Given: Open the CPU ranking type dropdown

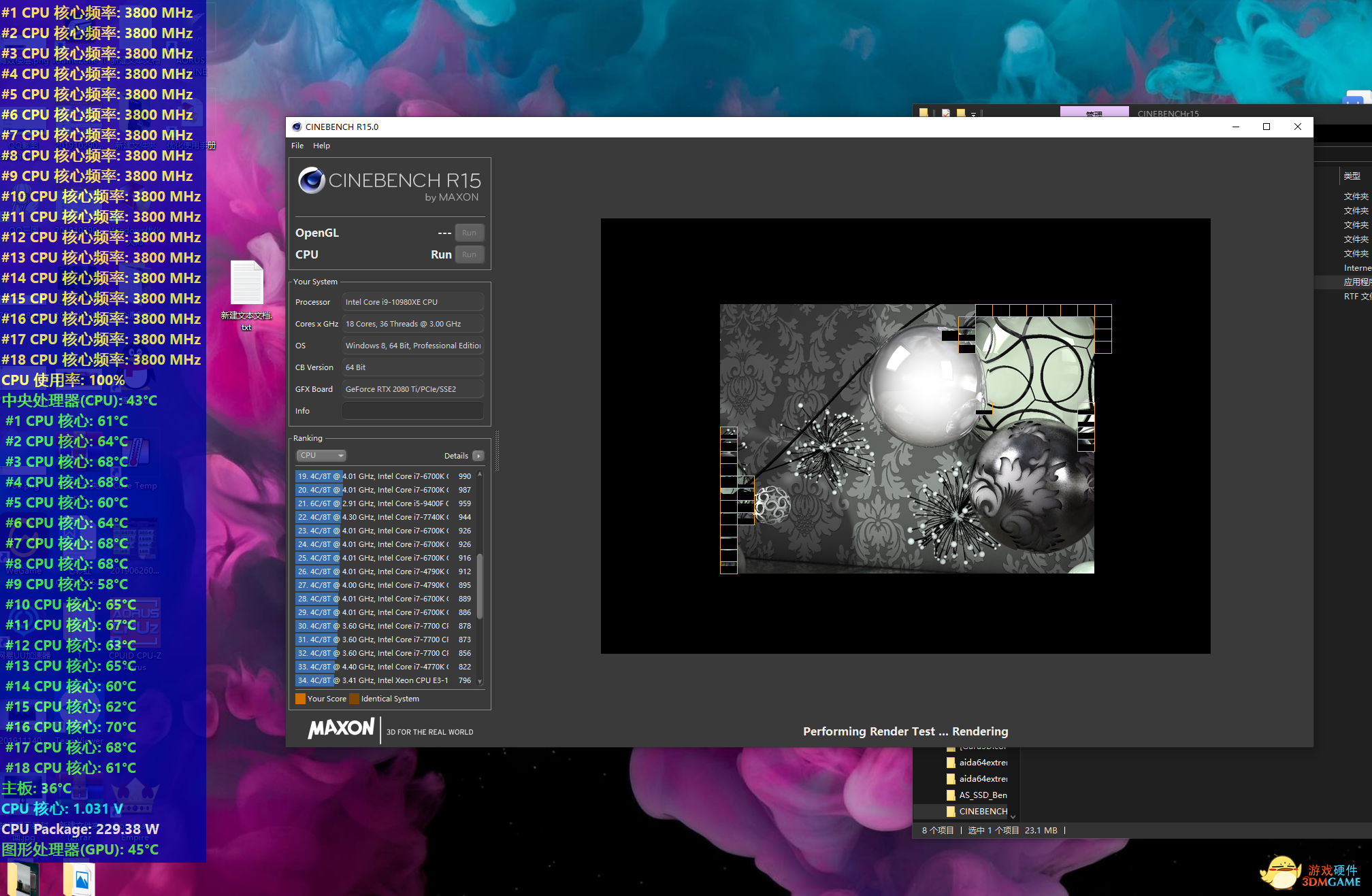Looking at the screenshot, I should tap(321, 456).
